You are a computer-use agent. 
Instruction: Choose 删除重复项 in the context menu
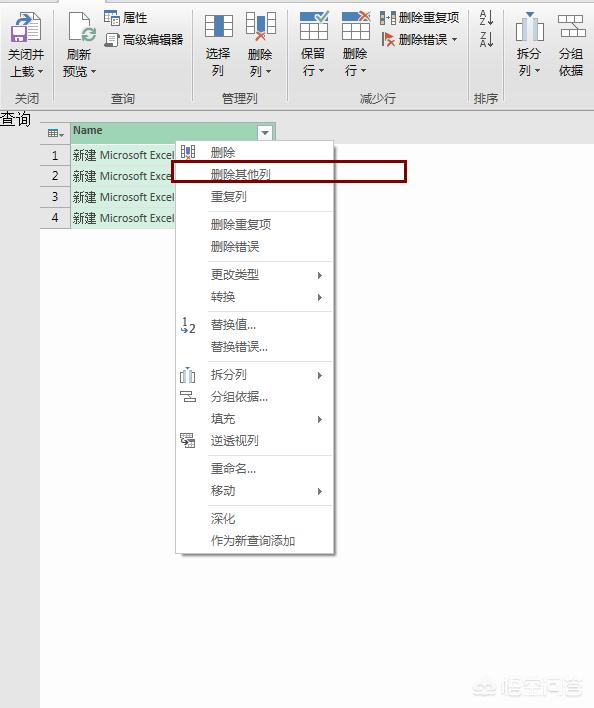coord(255,224)
